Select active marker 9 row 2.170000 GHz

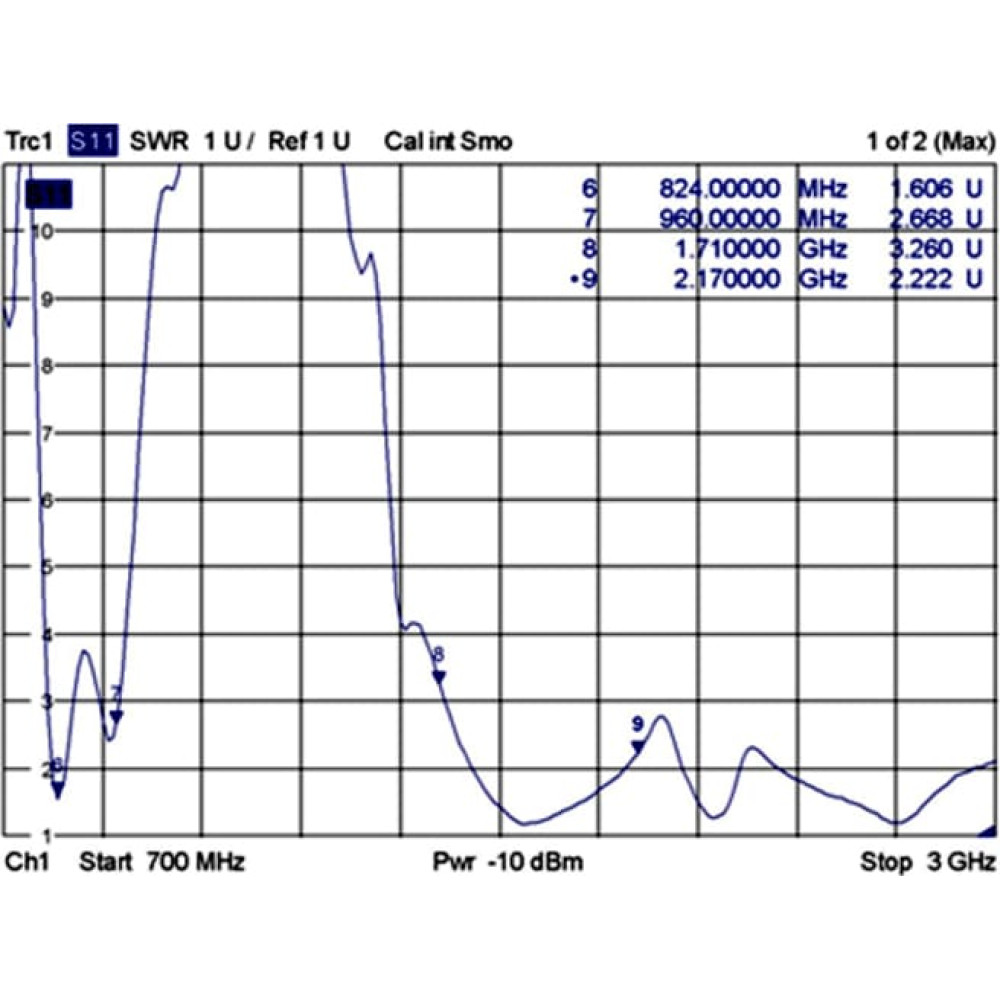777,279
